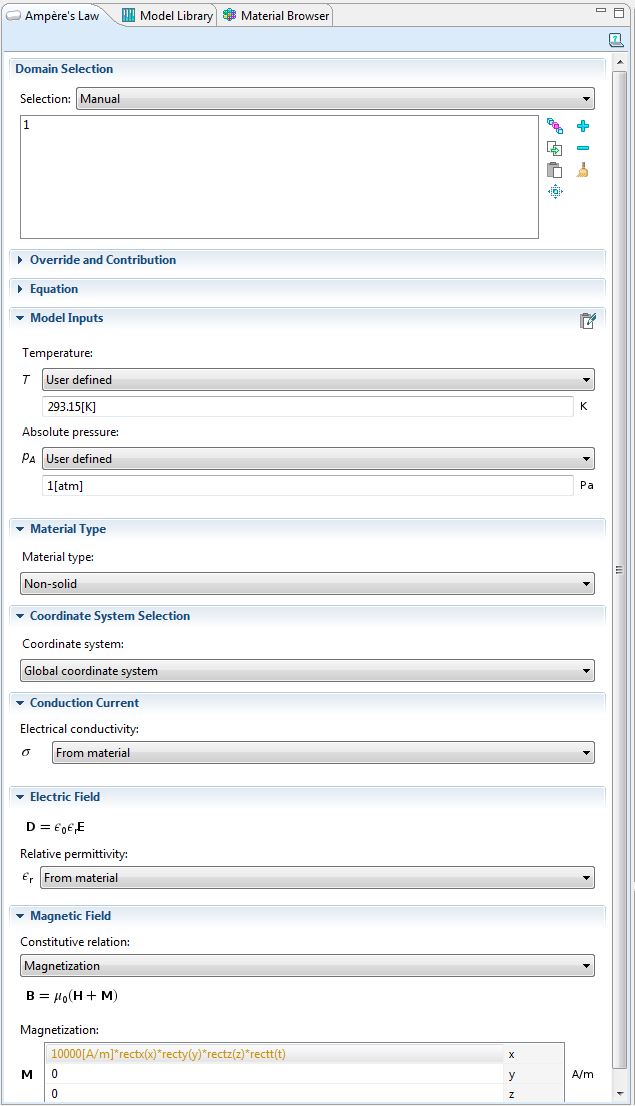Open the Coordinate system dropdown
635x1106 pixels.
point(307,671)
